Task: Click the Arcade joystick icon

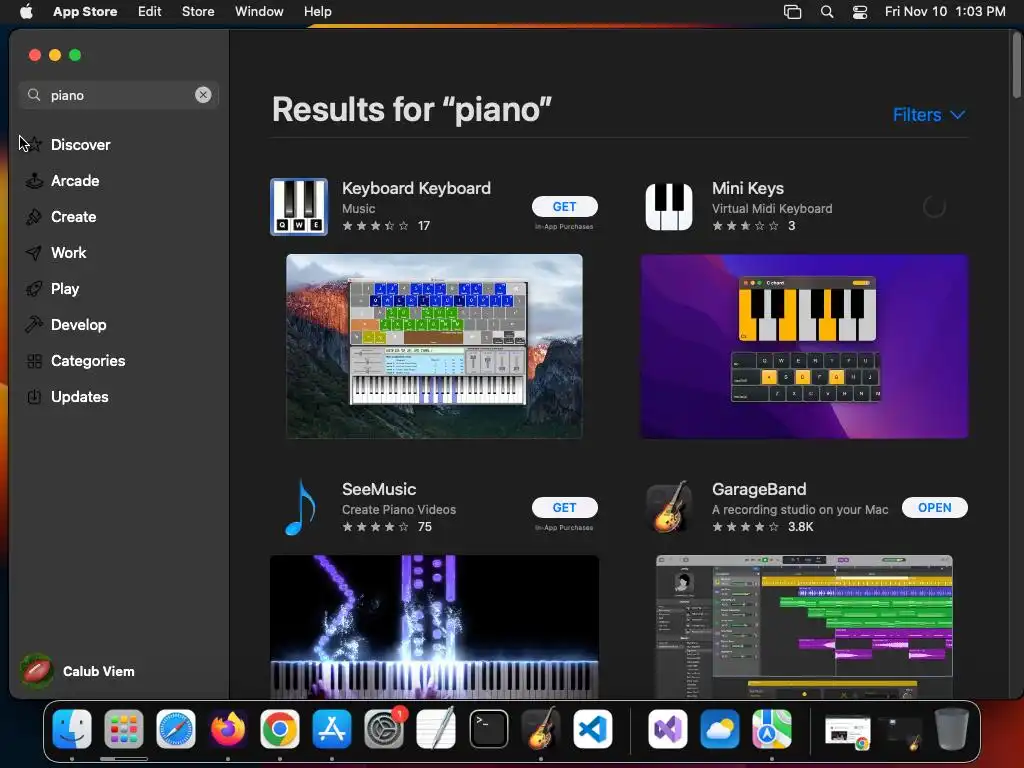Action: click(x=34, y=181)
